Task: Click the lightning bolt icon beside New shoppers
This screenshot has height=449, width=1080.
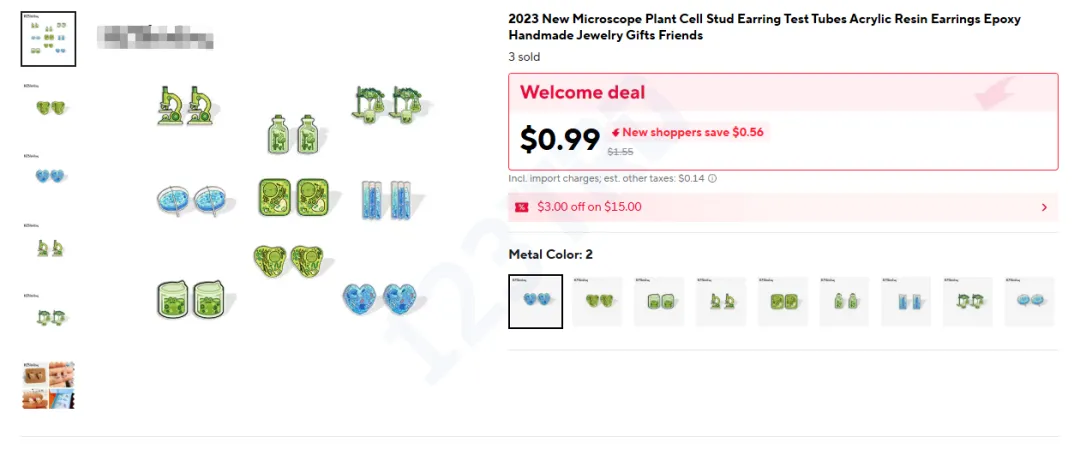Action: 616,132
